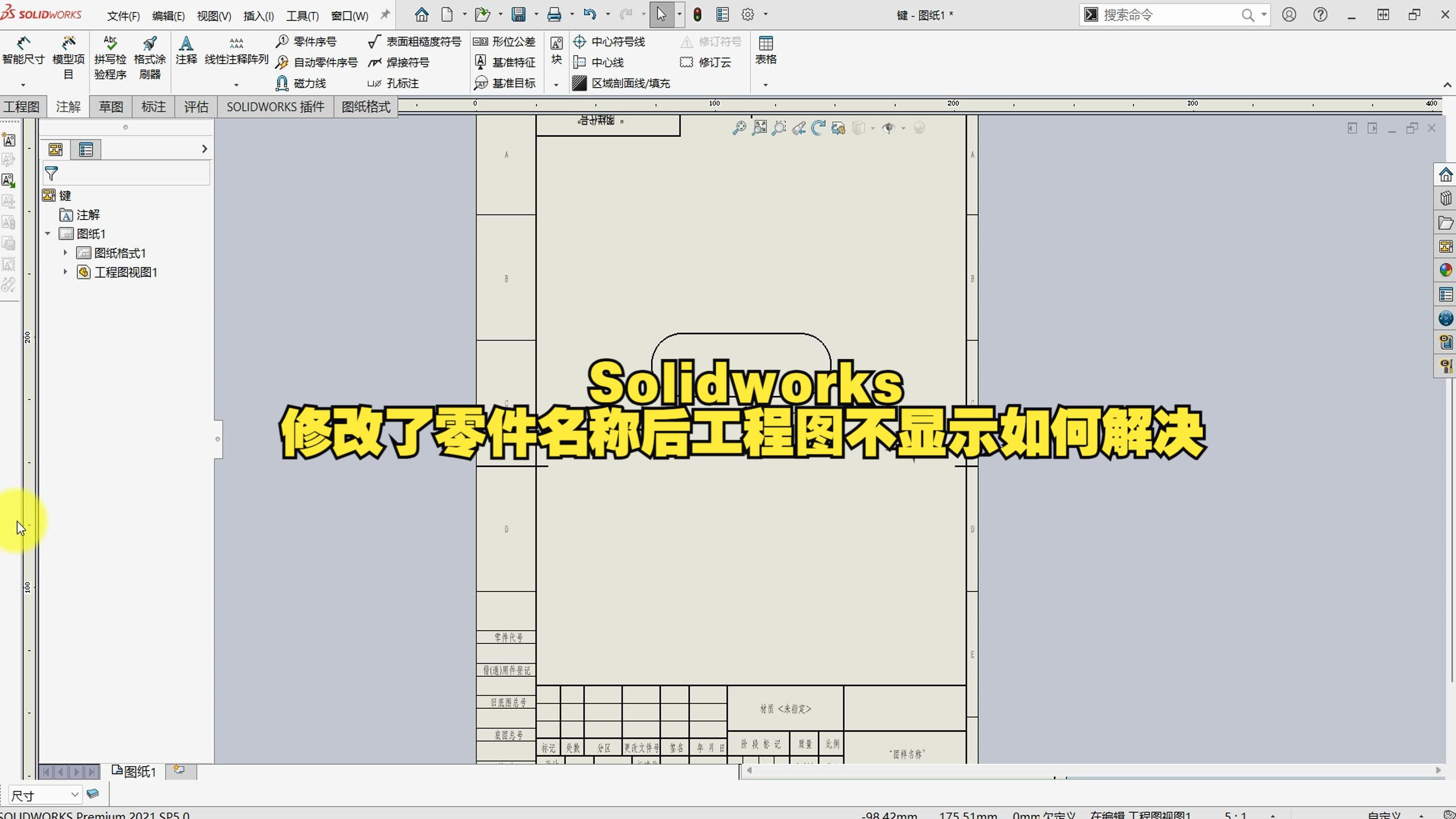The image size is (1456, 819).
Task: Expand the 图纸格式1 tree node
Action: [x=64, y=253]
